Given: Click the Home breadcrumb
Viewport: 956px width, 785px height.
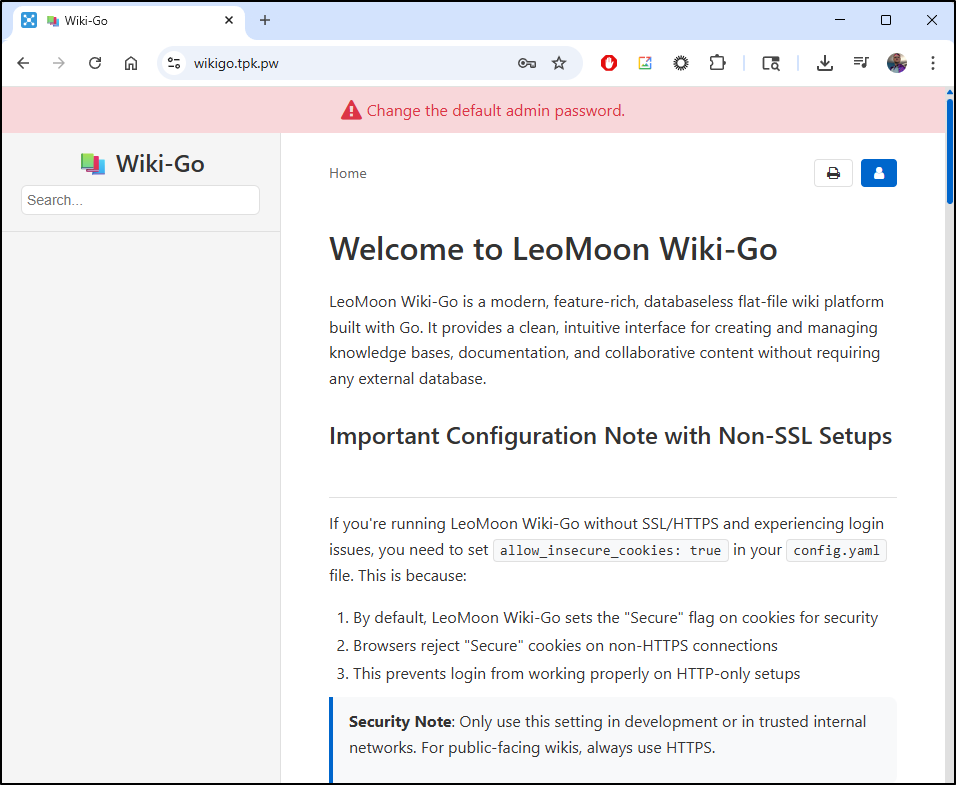Looking at the screenshot, I should click(348, 173).
